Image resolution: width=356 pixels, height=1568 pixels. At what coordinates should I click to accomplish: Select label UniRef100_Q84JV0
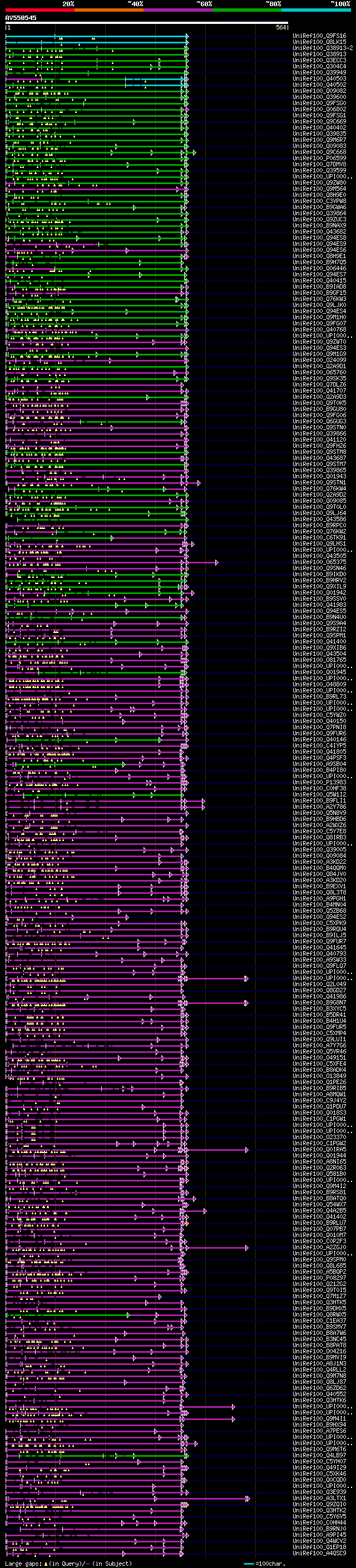click(319, 874)
